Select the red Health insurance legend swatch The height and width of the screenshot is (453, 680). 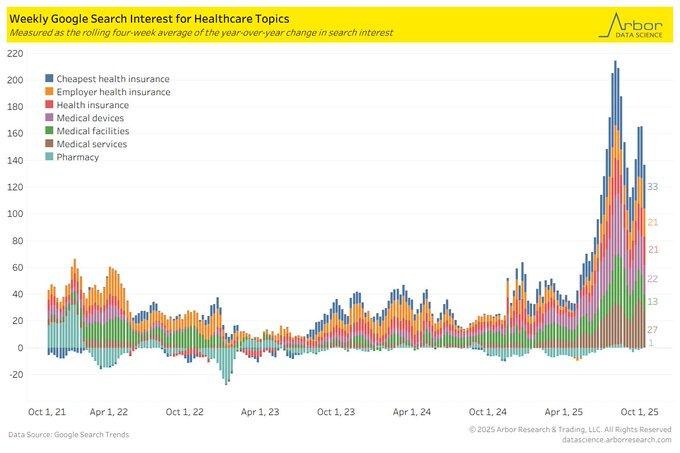point(49,105)
